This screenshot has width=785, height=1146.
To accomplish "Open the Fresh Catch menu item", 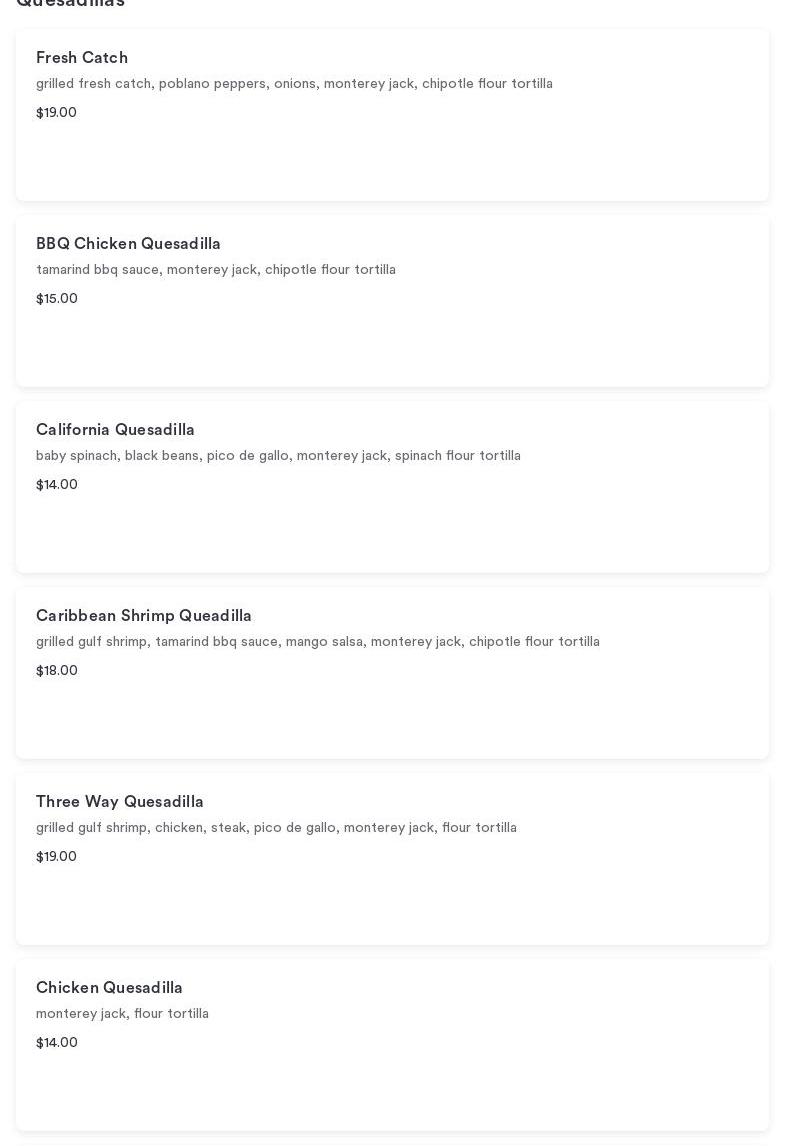I will tap(82, 58).
